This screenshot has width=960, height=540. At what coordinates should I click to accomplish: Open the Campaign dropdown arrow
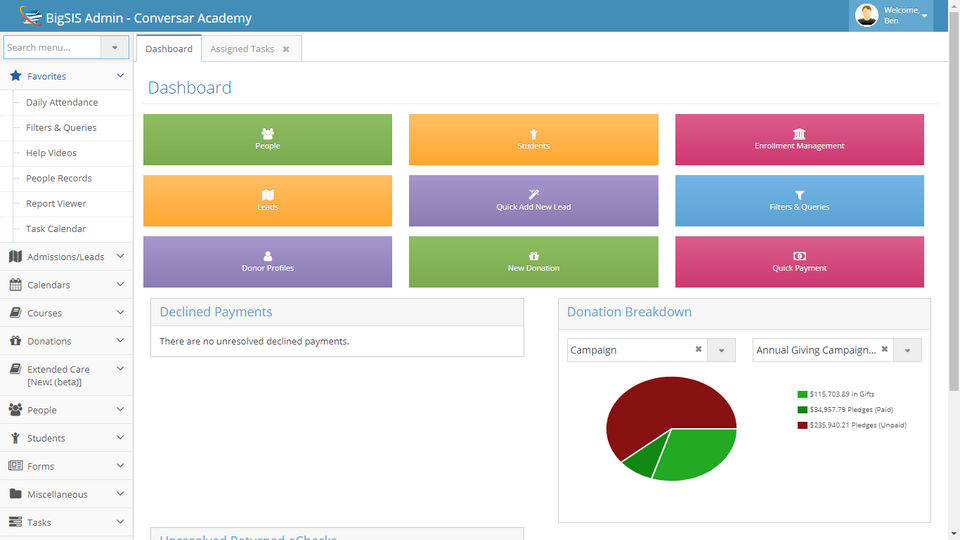(x=721, y=350)
